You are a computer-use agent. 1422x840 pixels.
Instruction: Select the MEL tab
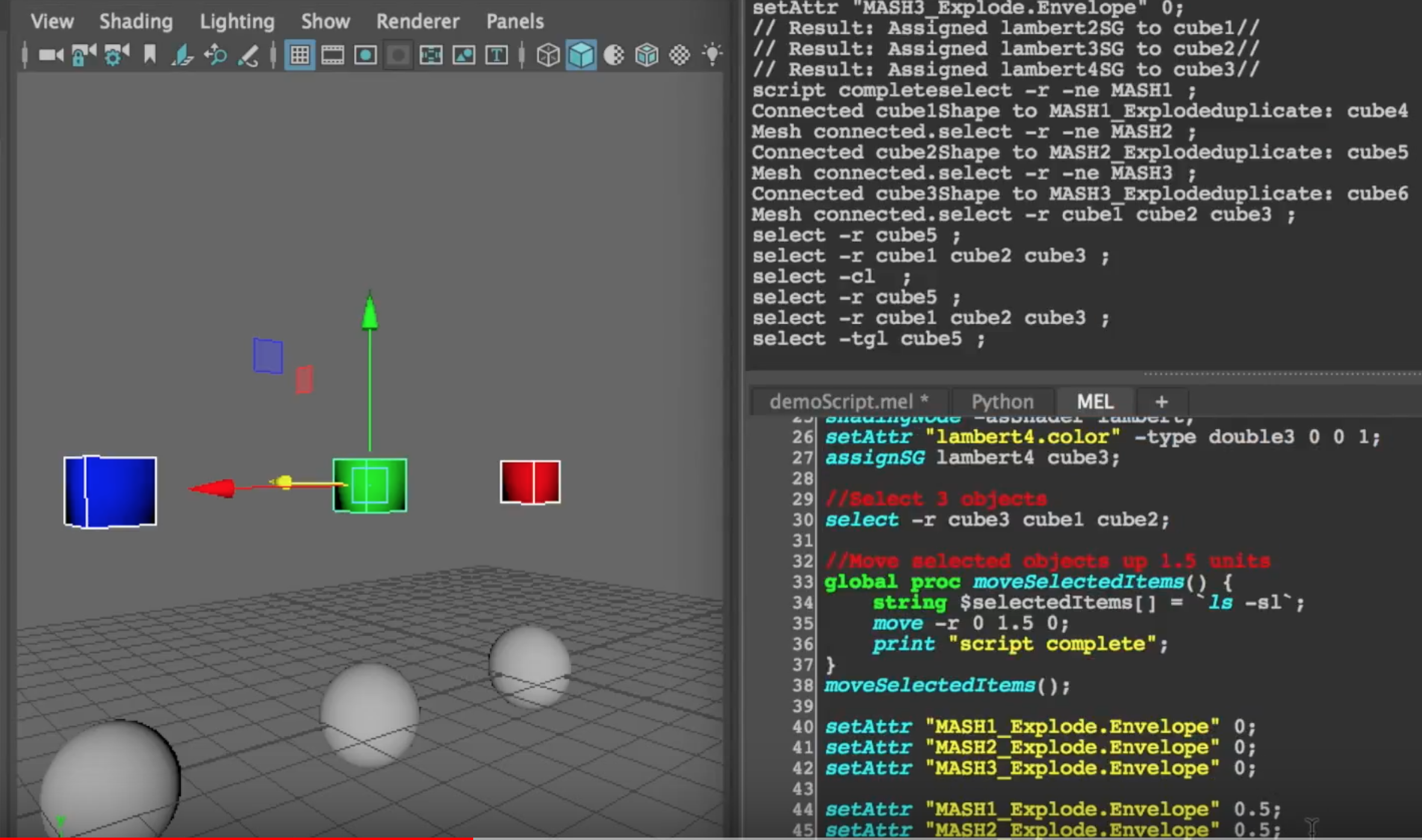[1095, 401]
